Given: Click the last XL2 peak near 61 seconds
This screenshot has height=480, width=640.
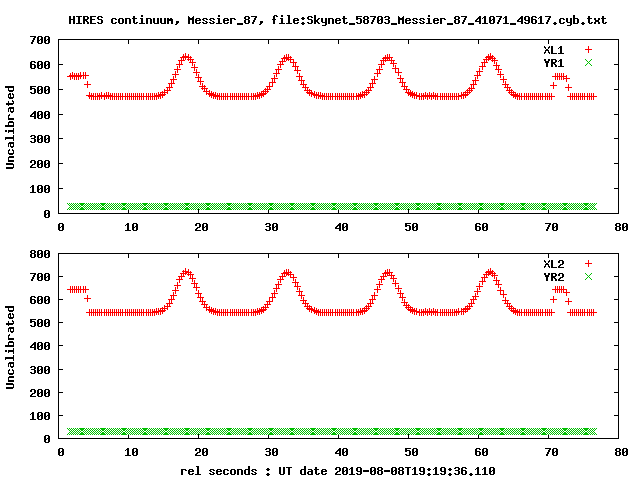Looking at the screenshot, I should coord(490,272).
